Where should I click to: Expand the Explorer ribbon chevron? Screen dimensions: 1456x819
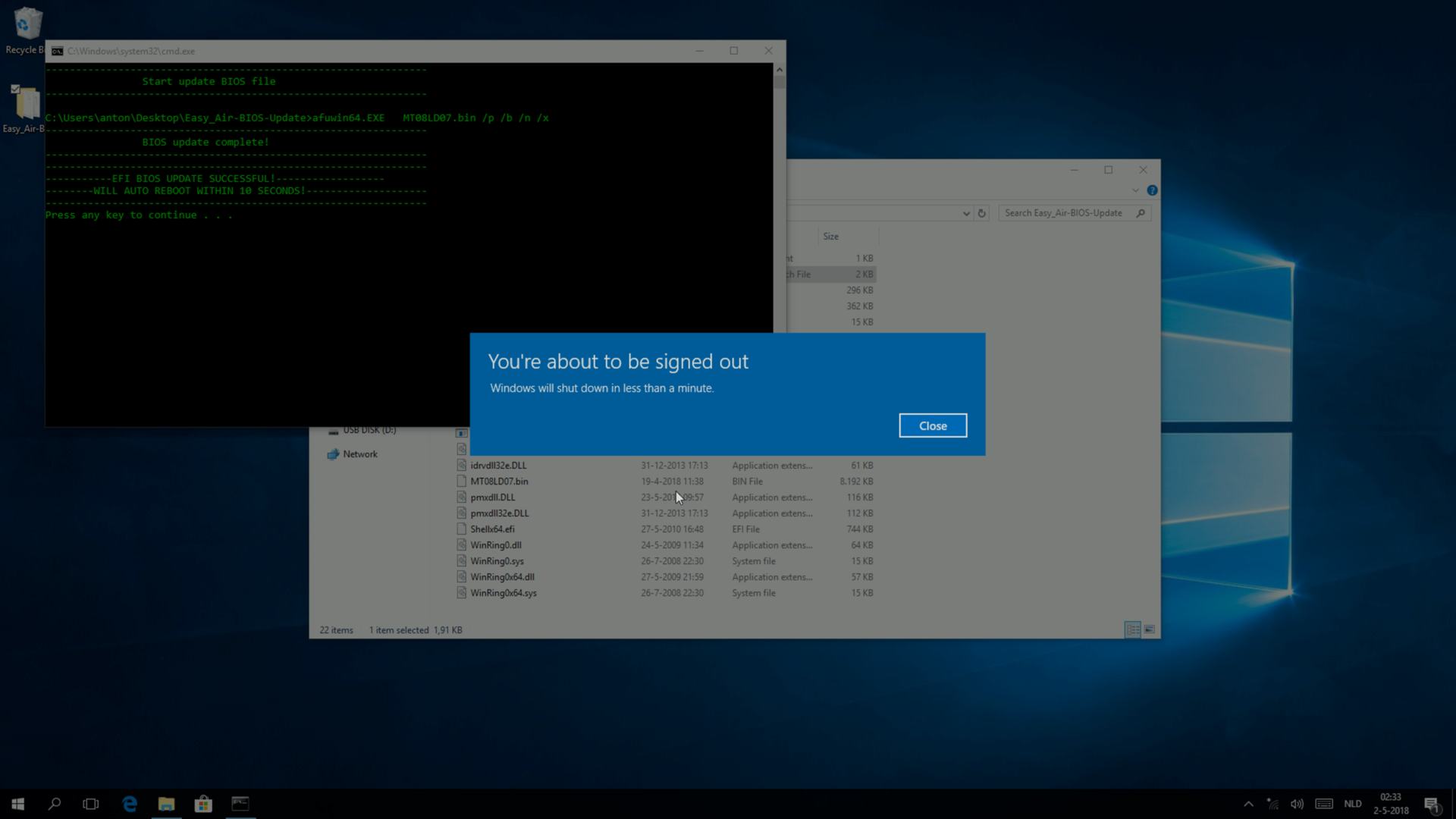click(1135, 190)
